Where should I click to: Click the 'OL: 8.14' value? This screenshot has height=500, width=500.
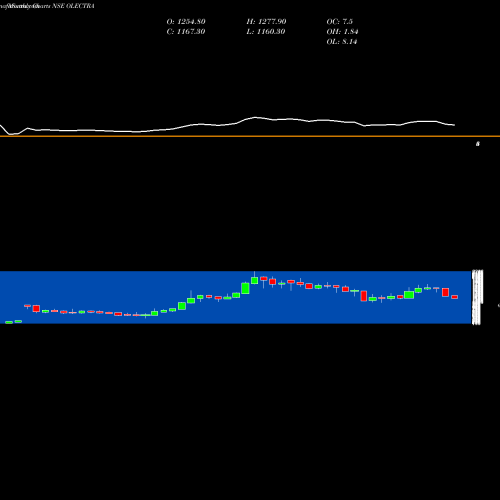(342, 42)
